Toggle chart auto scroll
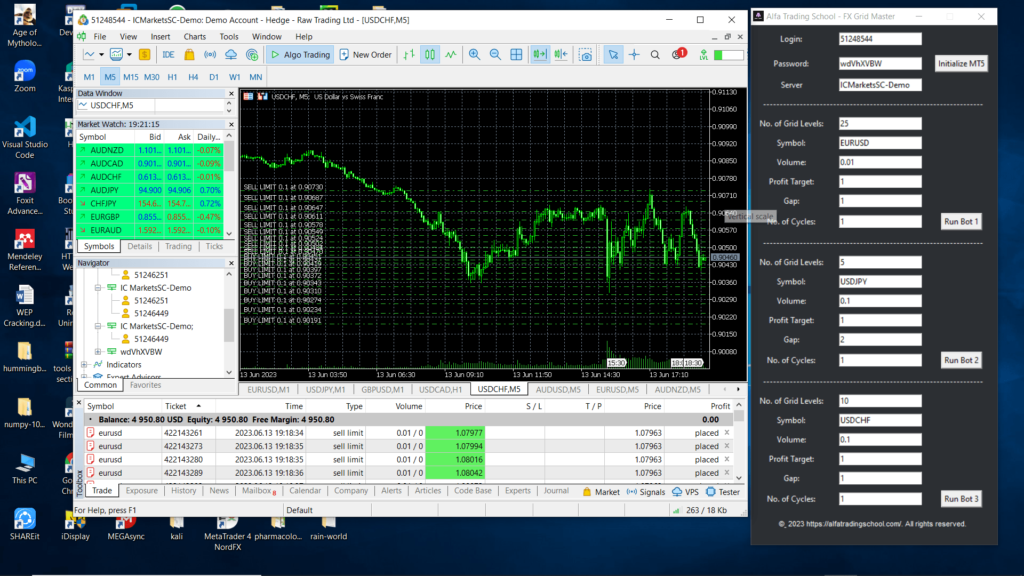1024x576 pixels. (542, 55)
